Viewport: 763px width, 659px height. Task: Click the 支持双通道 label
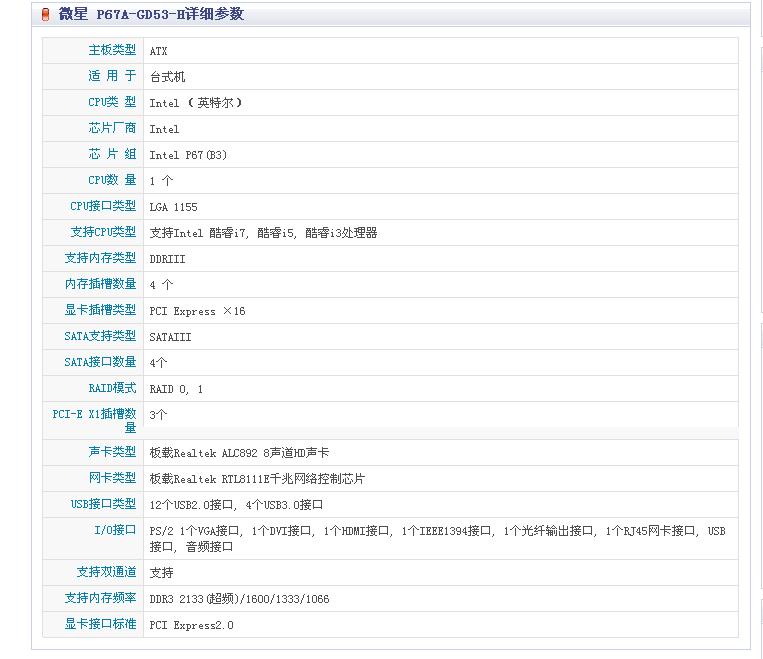pyautogui.click(x=106, y=572)
